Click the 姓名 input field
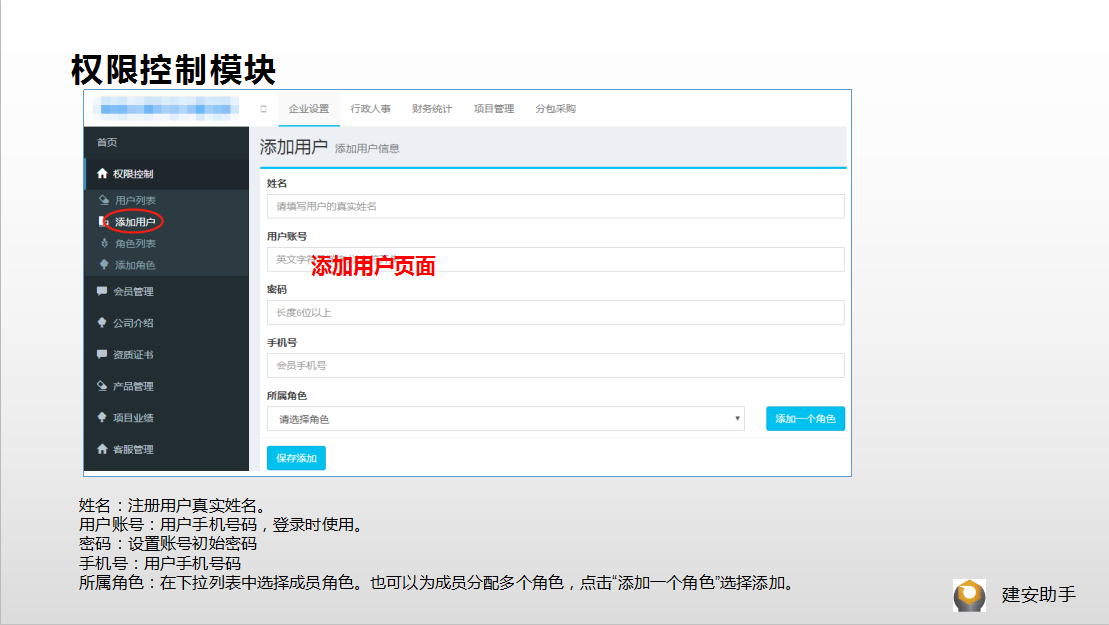 click(x=555, y=206)
